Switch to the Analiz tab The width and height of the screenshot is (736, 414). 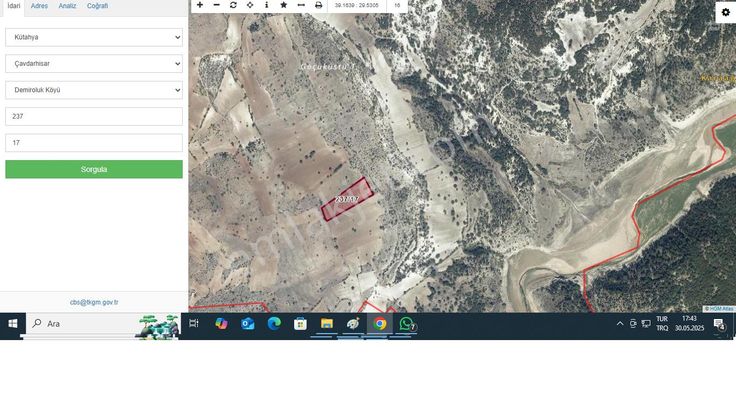(67, 6)
